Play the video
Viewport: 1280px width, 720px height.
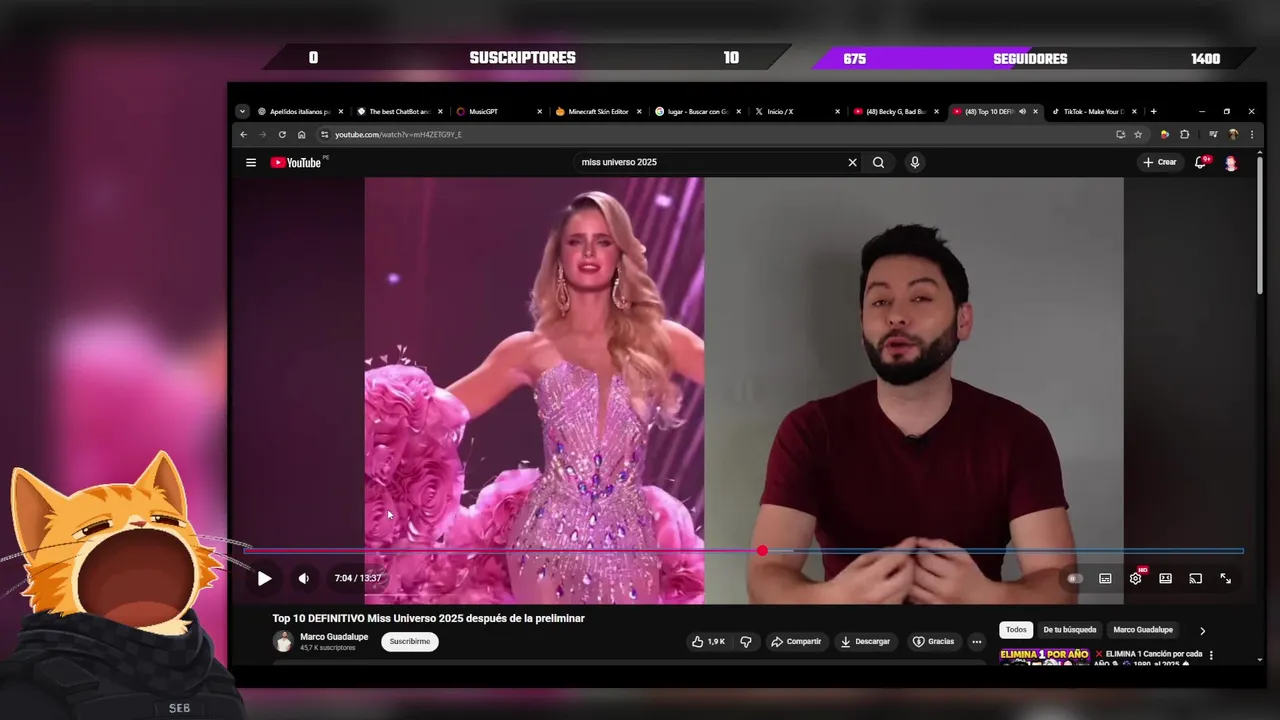(264, 578)
